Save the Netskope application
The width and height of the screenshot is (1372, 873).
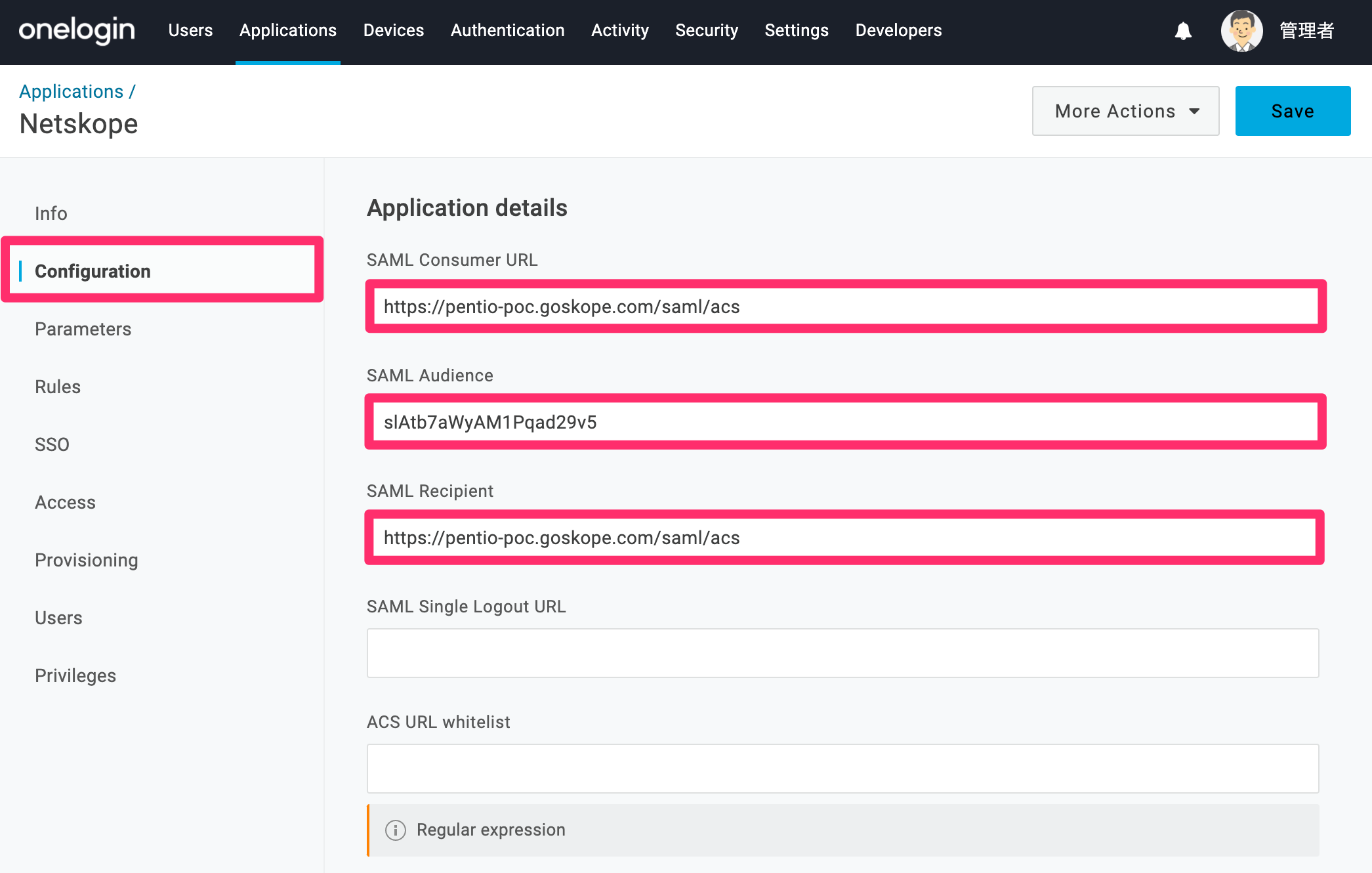(x=1293, y=111)
